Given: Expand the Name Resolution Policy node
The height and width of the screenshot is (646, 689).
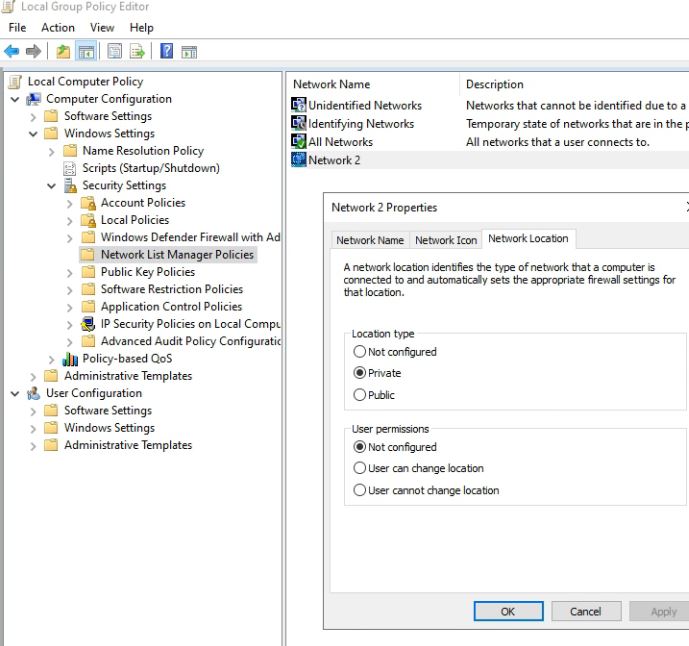Looking at the screenshot, I should coord(52,152).
